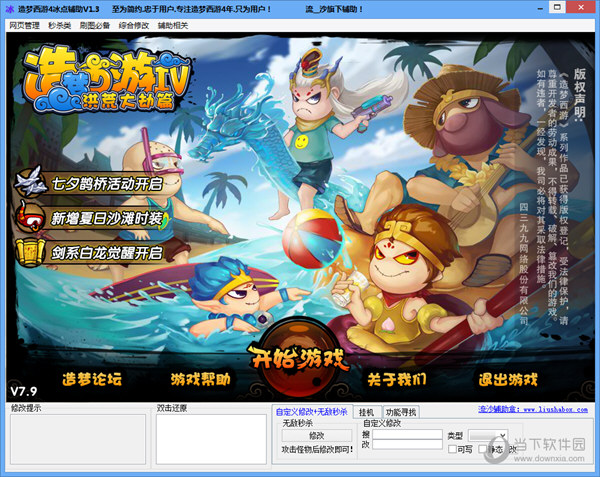Switch to the 功能寻找 tab

tap(401, 412)
